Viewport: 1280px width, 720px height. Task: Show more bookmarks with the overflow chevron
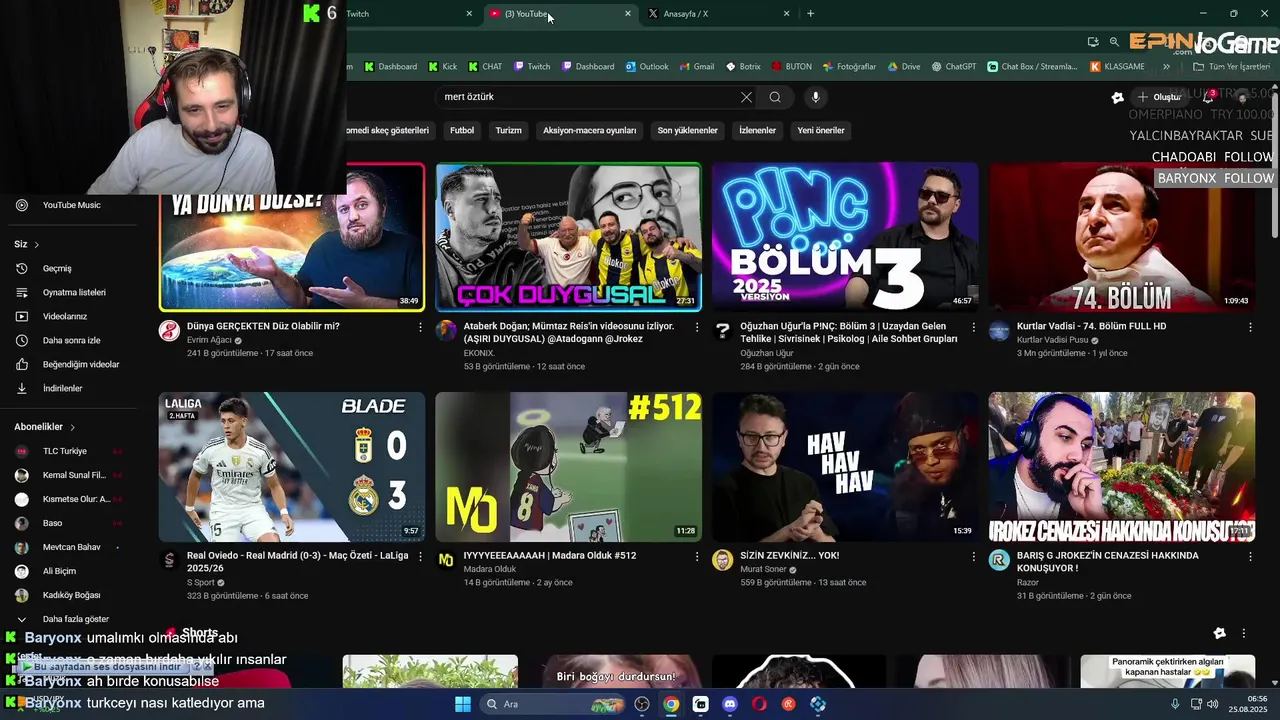[x=1166, y=67]
